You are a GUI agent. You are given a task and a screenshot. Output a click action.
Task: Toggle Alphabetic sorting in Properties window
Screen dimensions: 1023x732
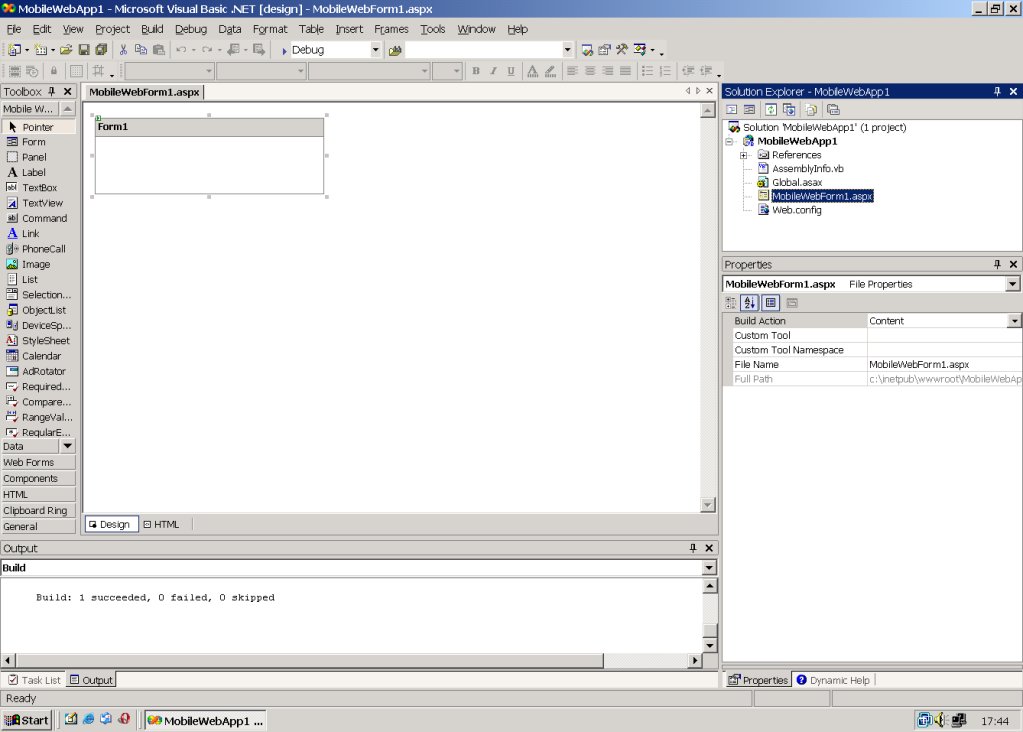[750, 303]
